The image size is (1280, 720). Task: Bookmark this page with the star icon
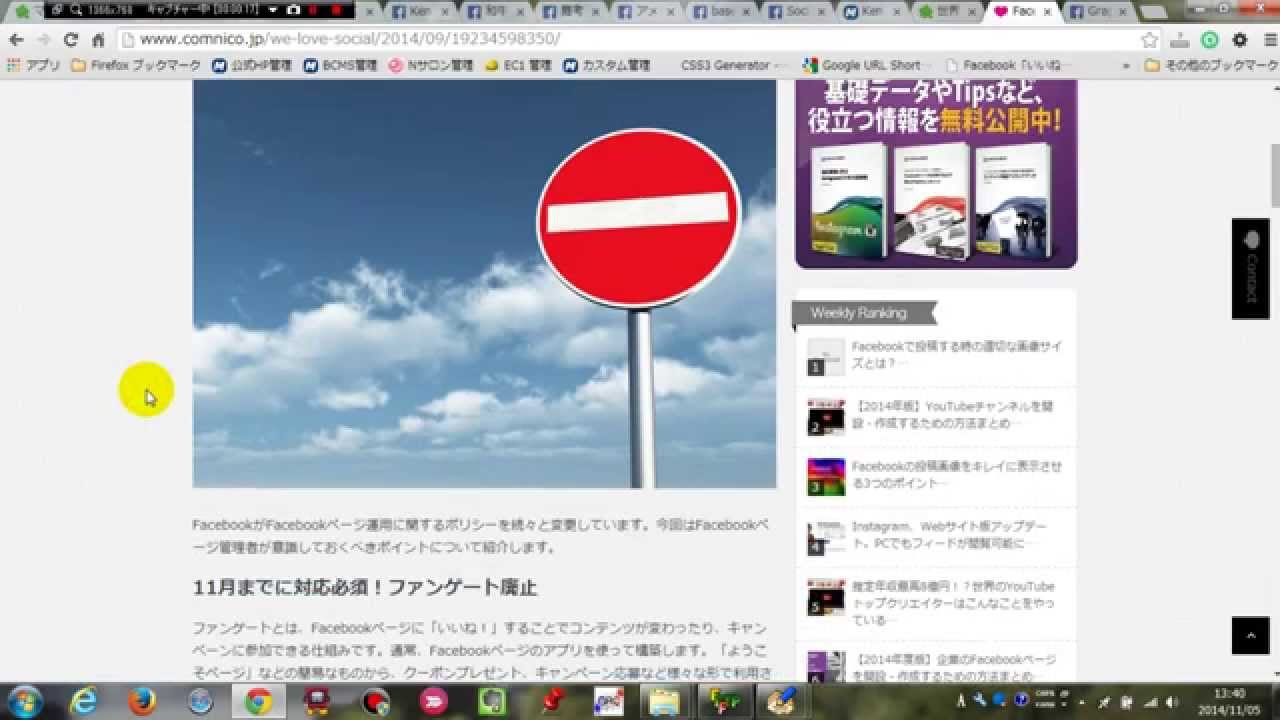tap(1150, 40)
